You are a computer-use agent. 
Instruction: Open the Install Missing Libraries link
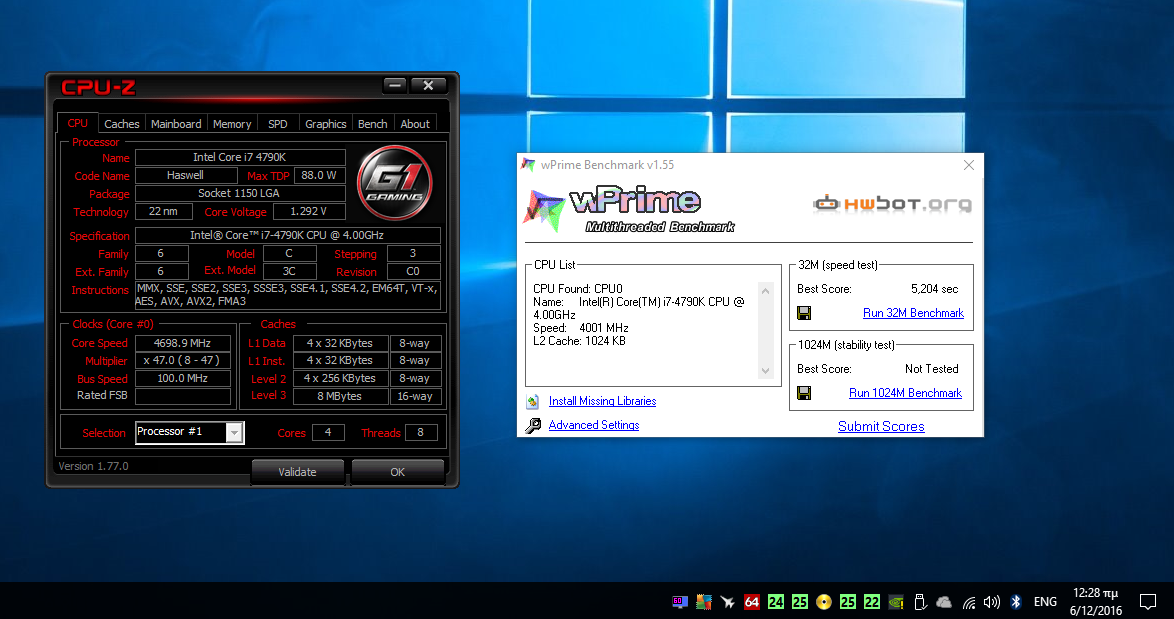point(602,401)
